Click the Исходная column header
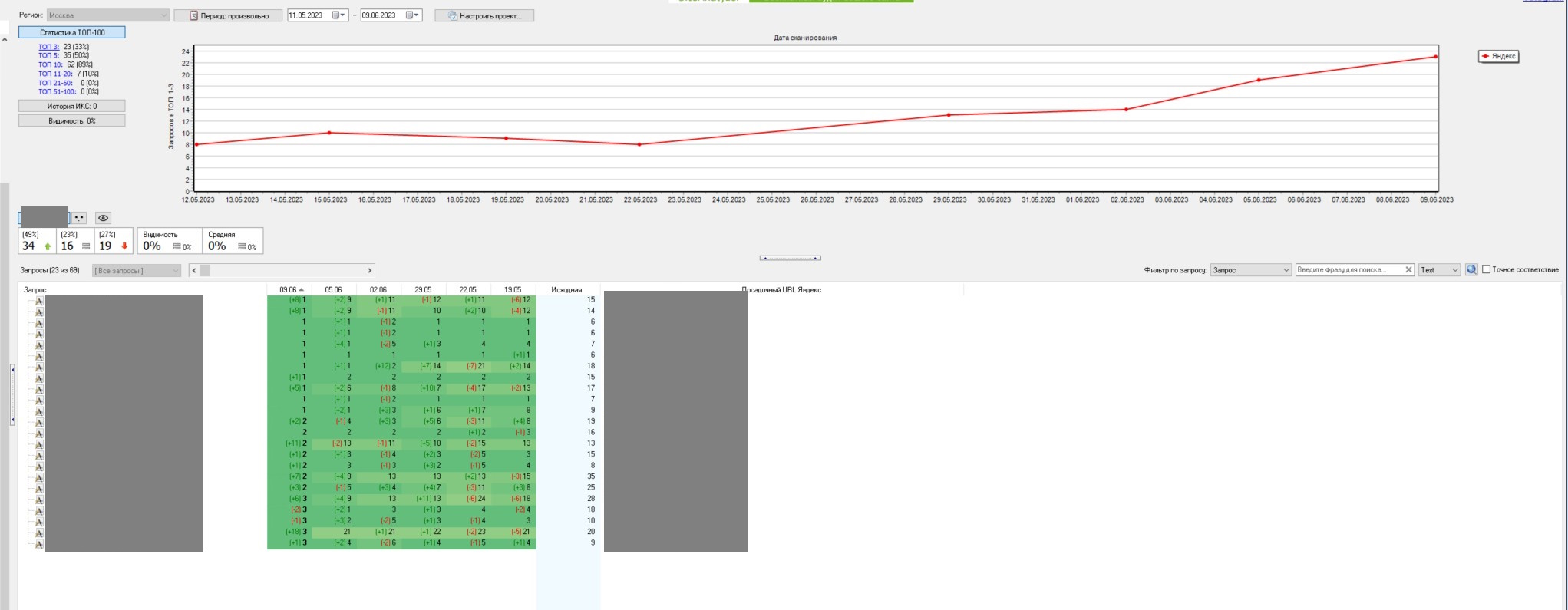Screen dimensions: 1568x610 coord(566,290)
